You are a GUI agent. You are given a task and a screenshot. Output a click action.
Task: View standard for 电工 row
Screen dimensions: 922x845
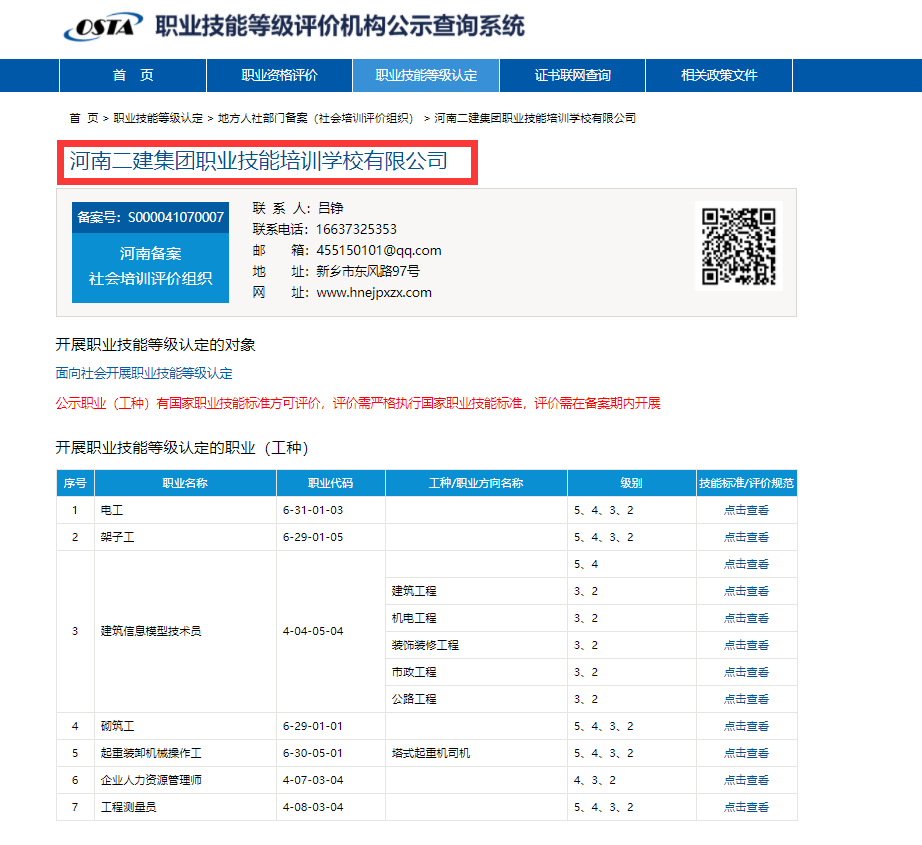click(x=746, y=510)
